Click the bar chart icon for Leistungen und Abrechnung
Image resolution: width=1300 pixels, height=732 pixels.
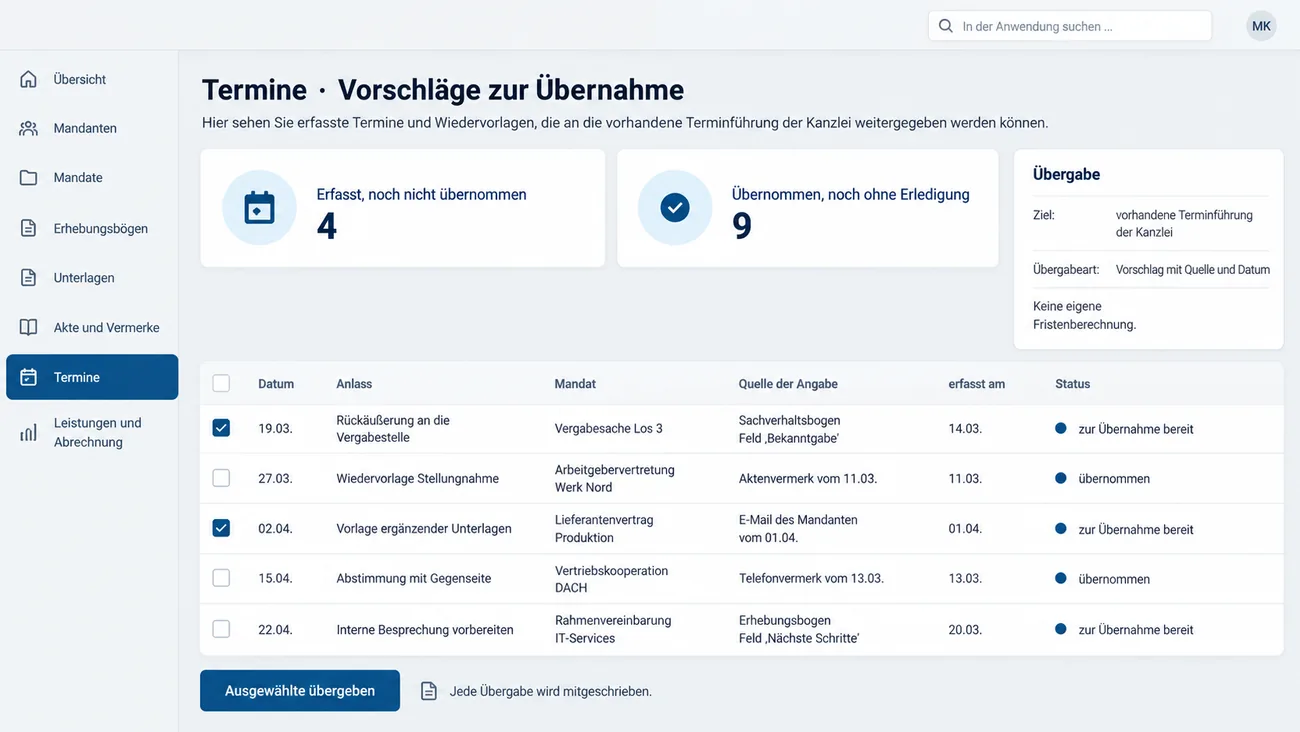click(x=29, y=432)
